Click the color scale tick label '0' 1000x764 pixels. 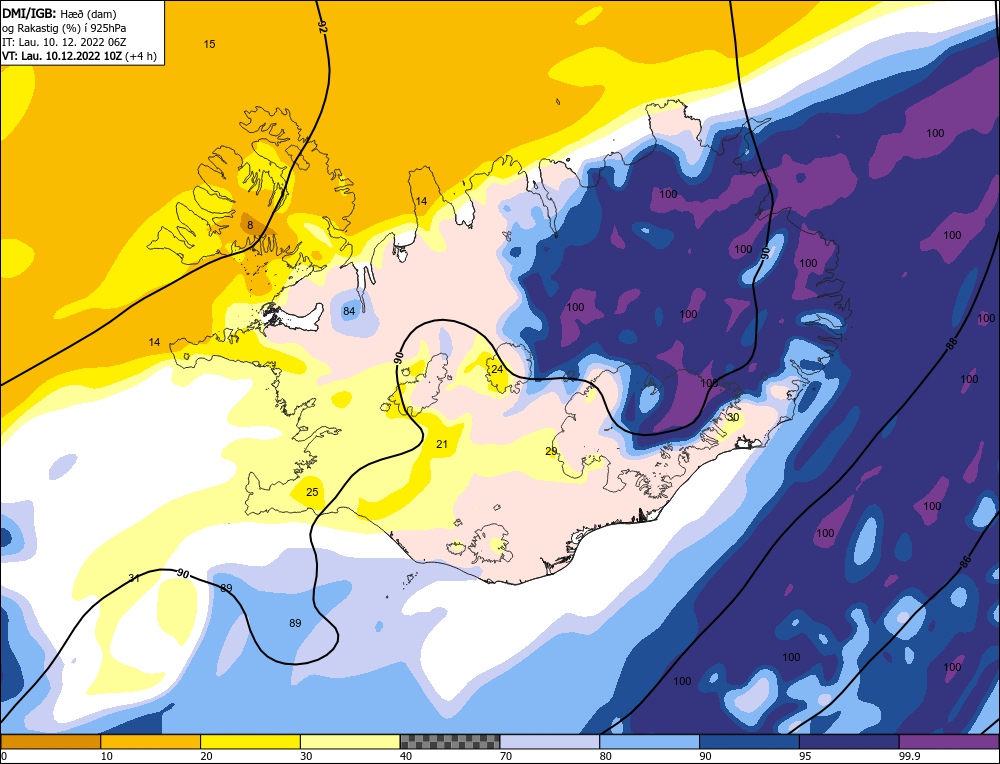[x=4, y=756]
